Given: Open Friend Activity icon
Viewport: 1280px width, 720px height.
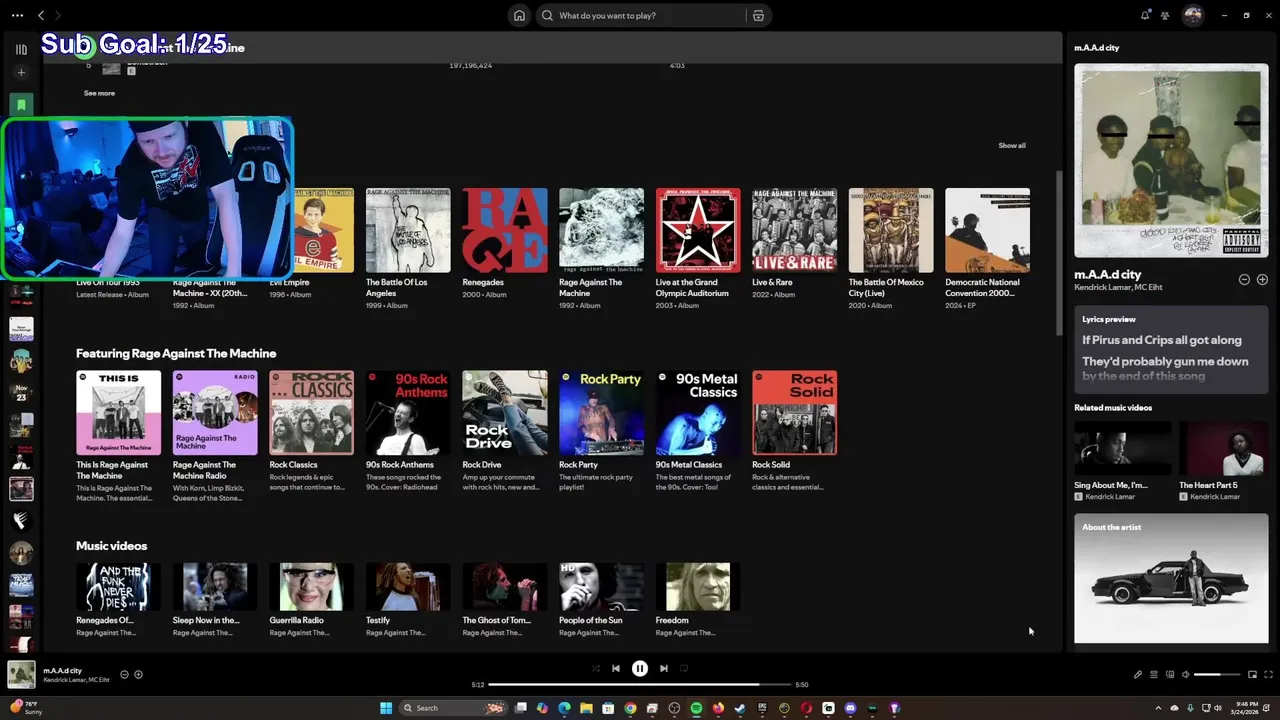Looking at the screenshot, I should 1165,15.
